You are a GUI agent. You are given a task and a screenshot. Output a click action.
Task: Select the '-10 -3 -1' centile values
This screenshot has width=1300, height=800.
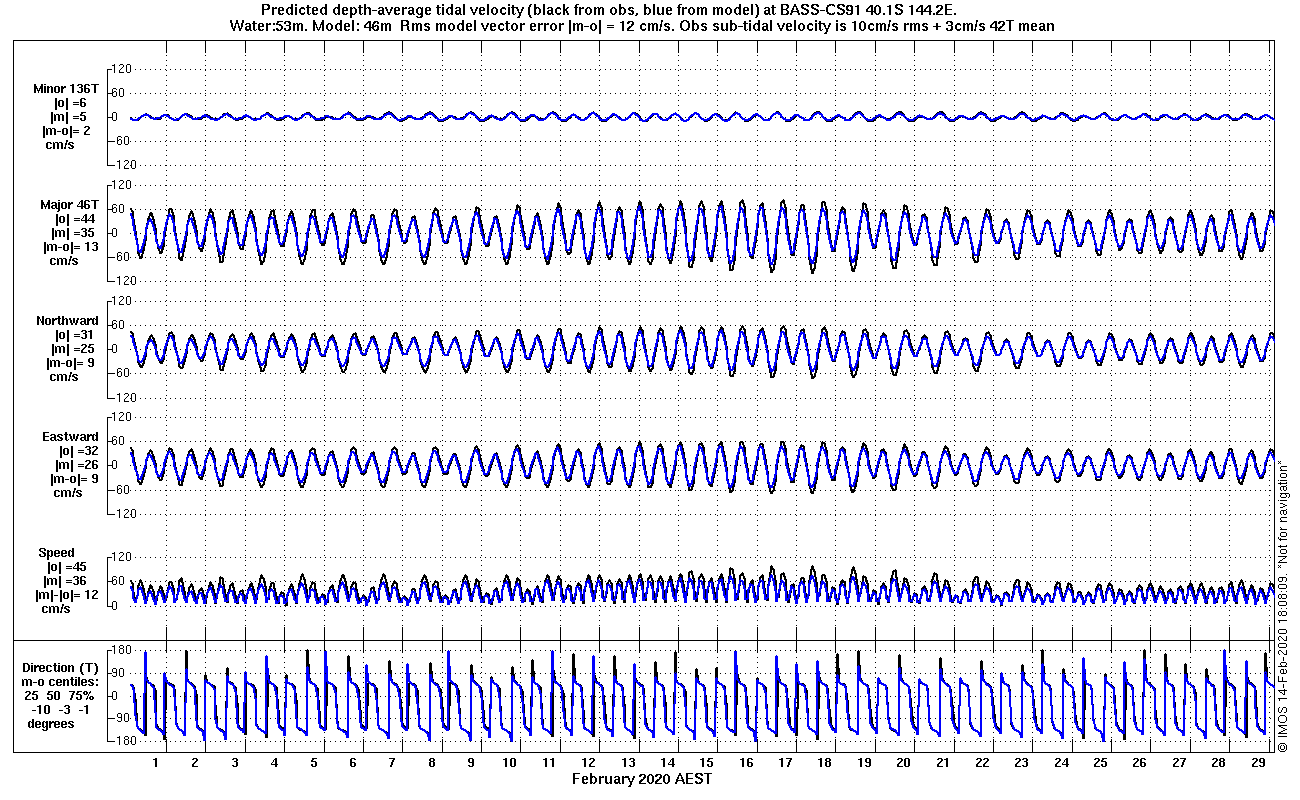[x=58, y=709]
